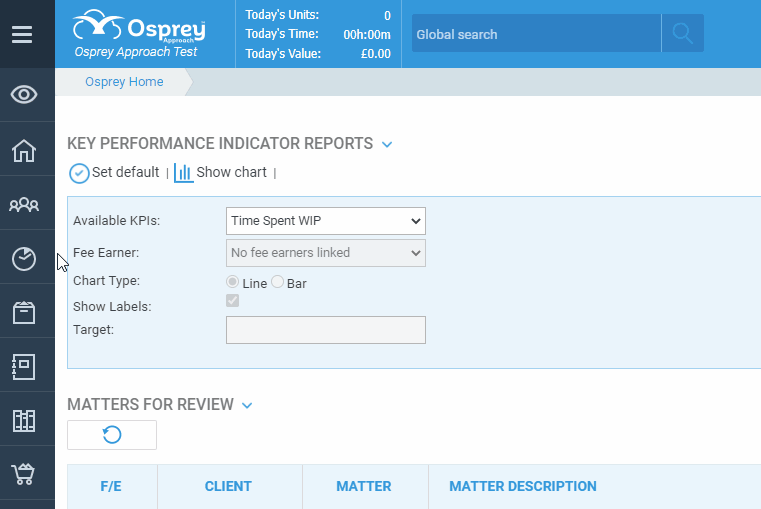Click the eye icon in sidebar
Viewport: 761px width, 509px height.
(24, 95)
